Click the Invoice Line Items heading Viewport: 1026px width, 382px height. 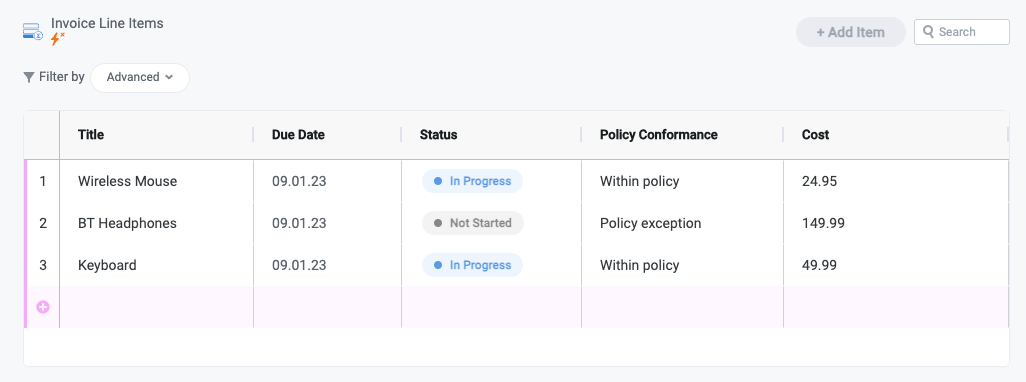[107, 23]
